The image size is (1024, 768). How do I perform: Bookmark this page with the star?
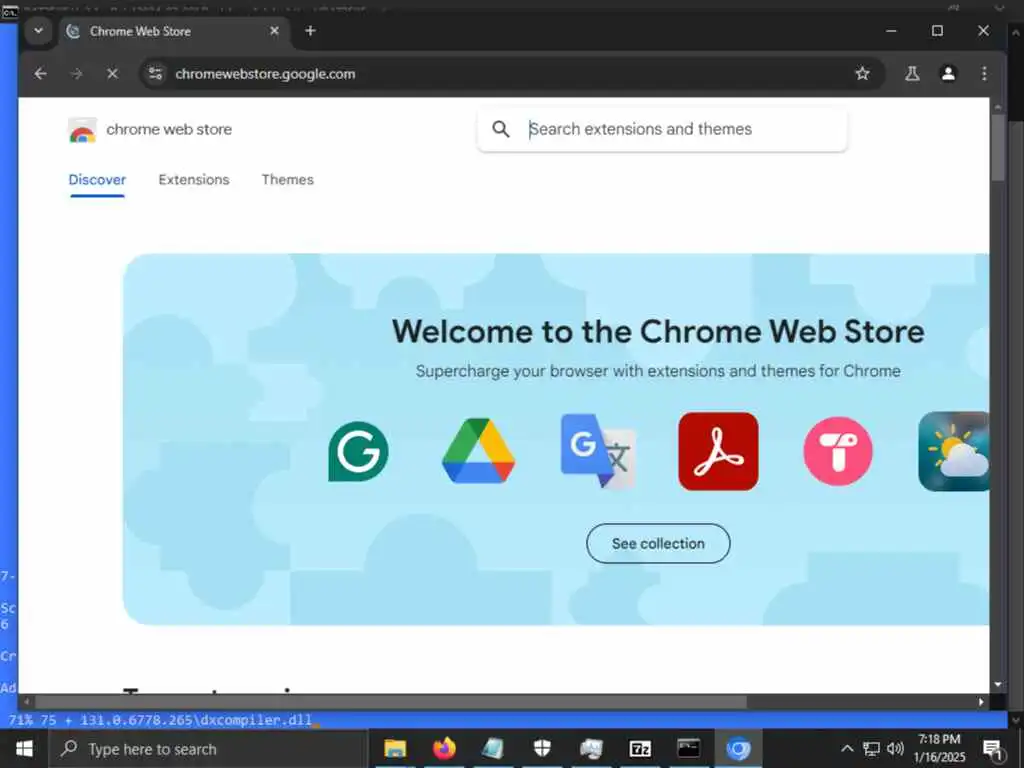coord(863,74)
